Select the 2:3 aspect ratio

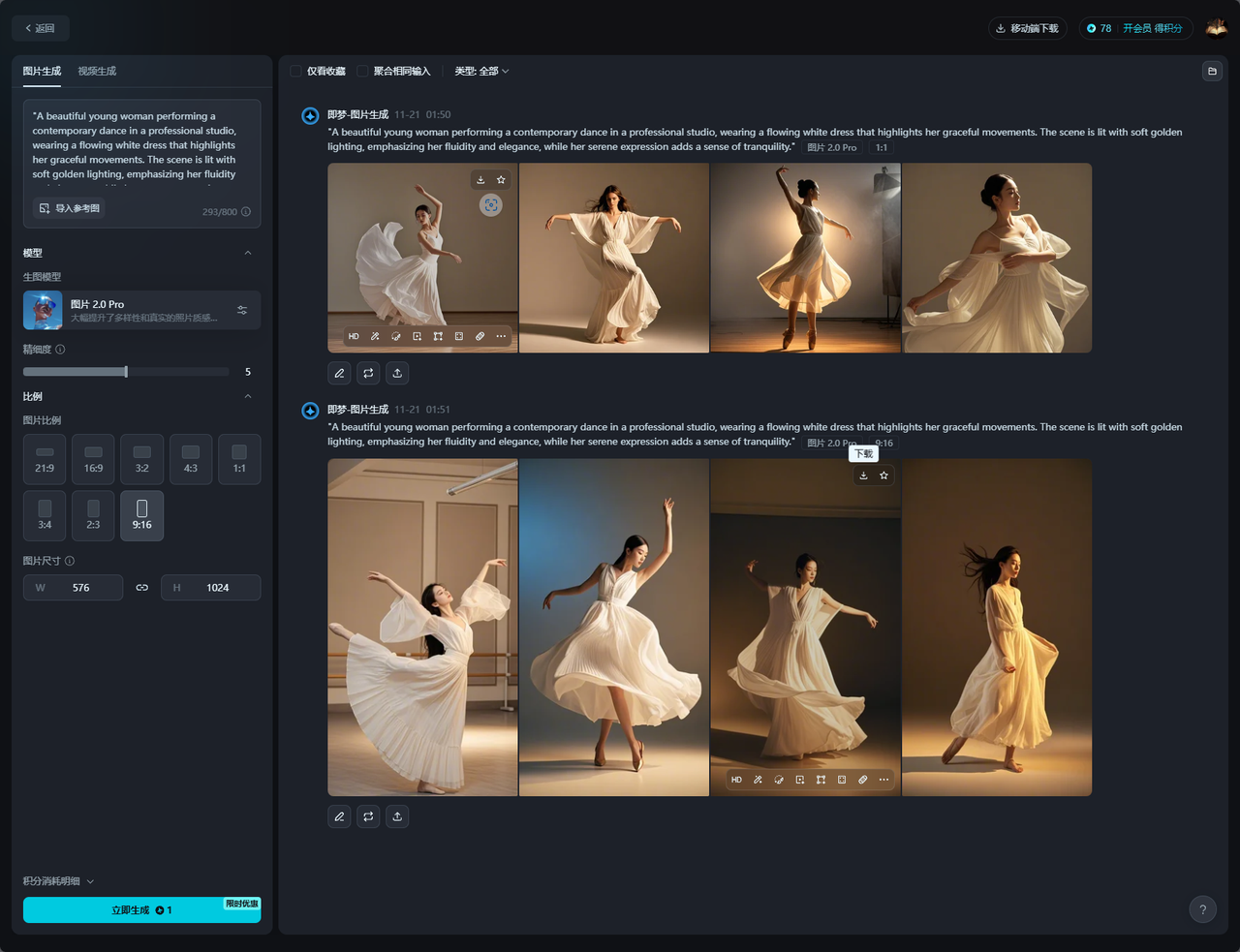tap(93, 515)
